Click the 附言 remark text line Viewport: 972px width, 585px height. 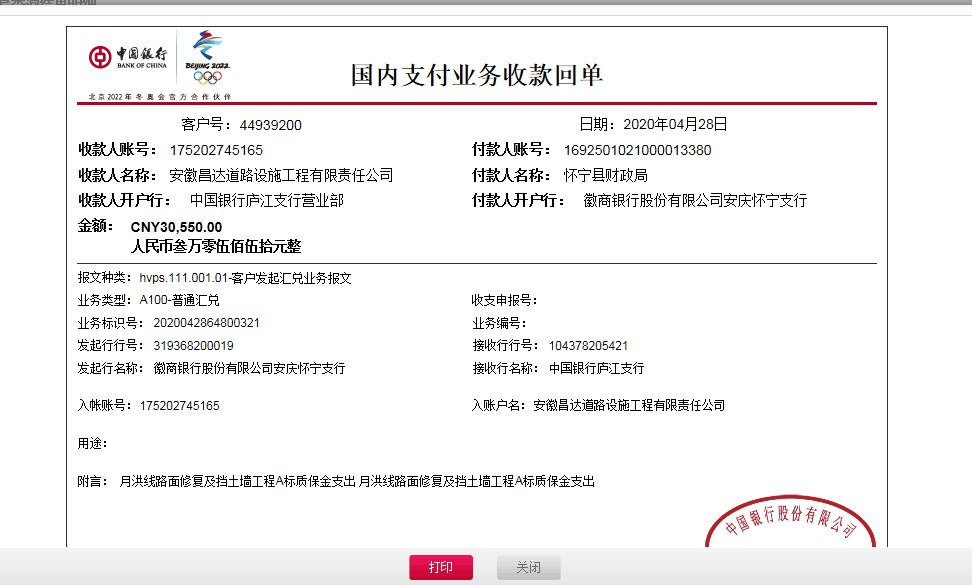(x=356, y=481)
